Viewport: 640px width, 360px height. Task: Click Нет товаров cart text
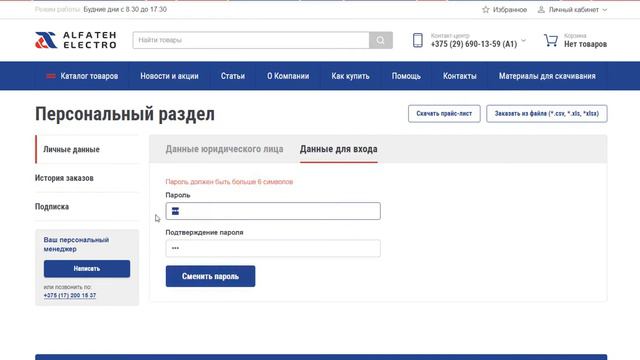click(585, 44)
